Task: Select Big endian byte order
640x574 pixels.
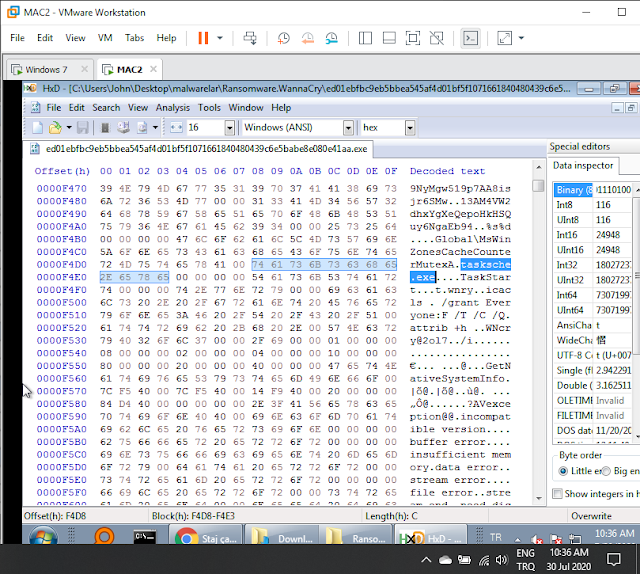Action: click(606, 471)
